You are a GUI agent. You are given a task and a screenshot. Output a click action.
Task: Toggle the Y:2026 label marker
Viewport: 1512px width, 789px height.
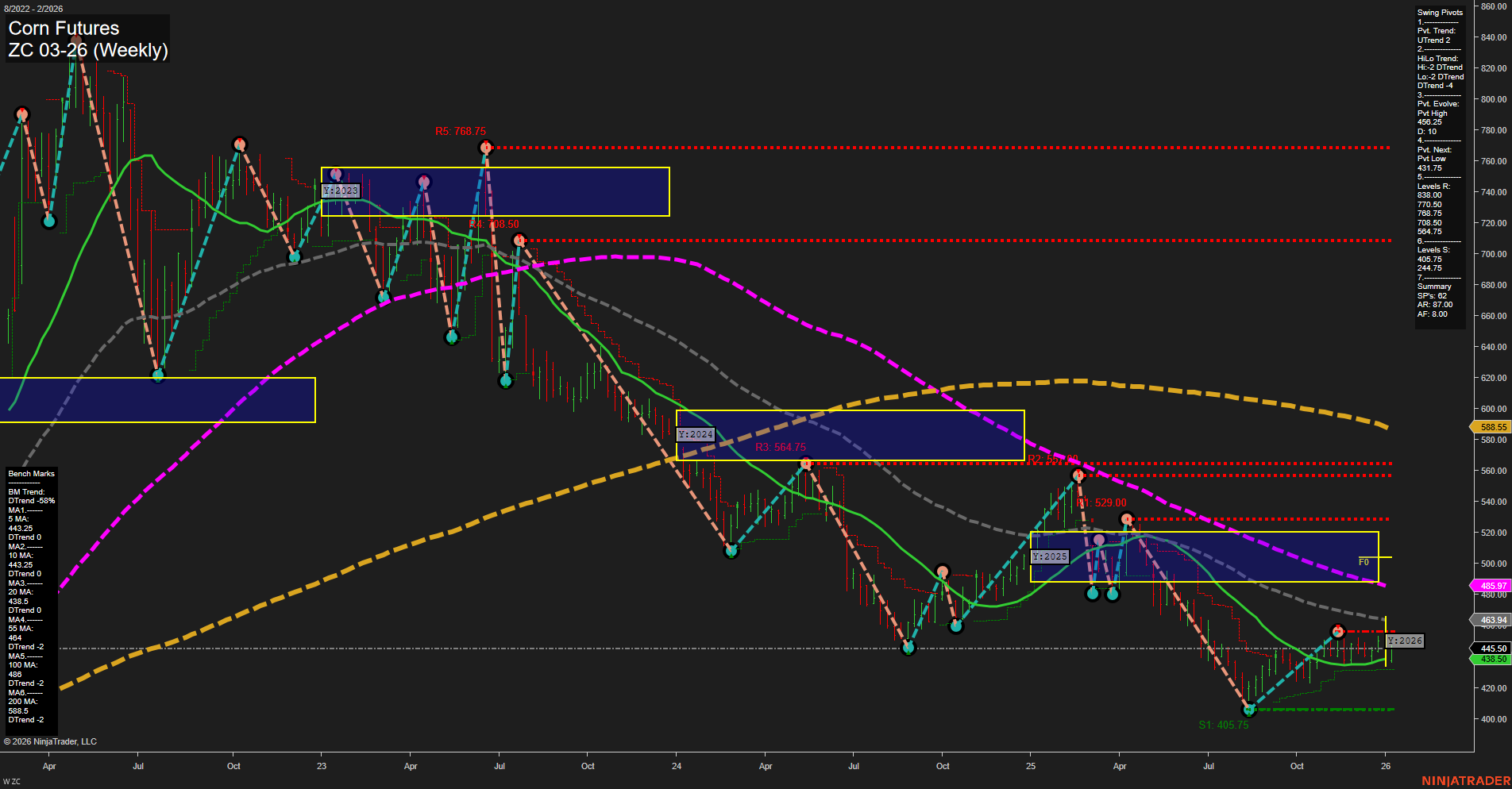click(x=1403, y=641)
